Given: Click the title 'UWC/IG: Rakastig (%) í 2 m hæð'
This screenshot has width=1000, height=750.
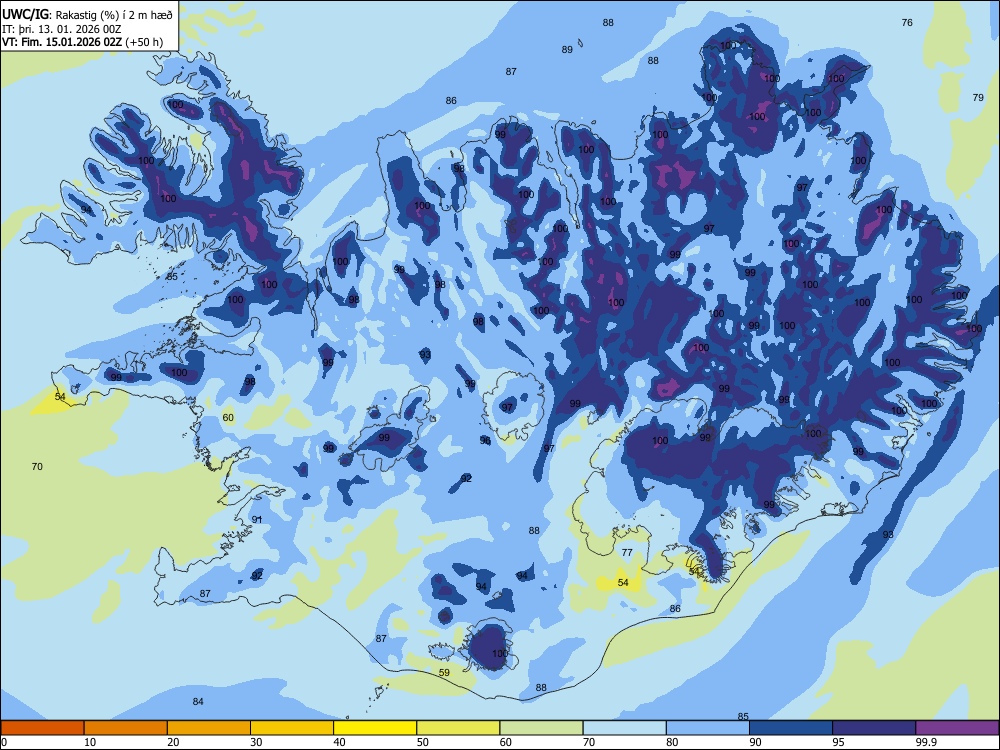Looking at the screenshot, I should [87, 15].
